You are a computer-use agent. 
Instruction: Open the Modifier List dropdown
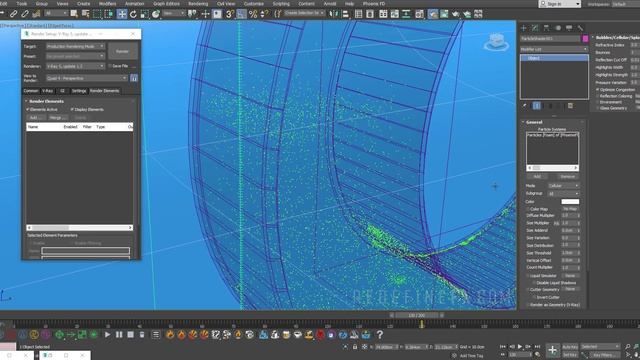554,49
